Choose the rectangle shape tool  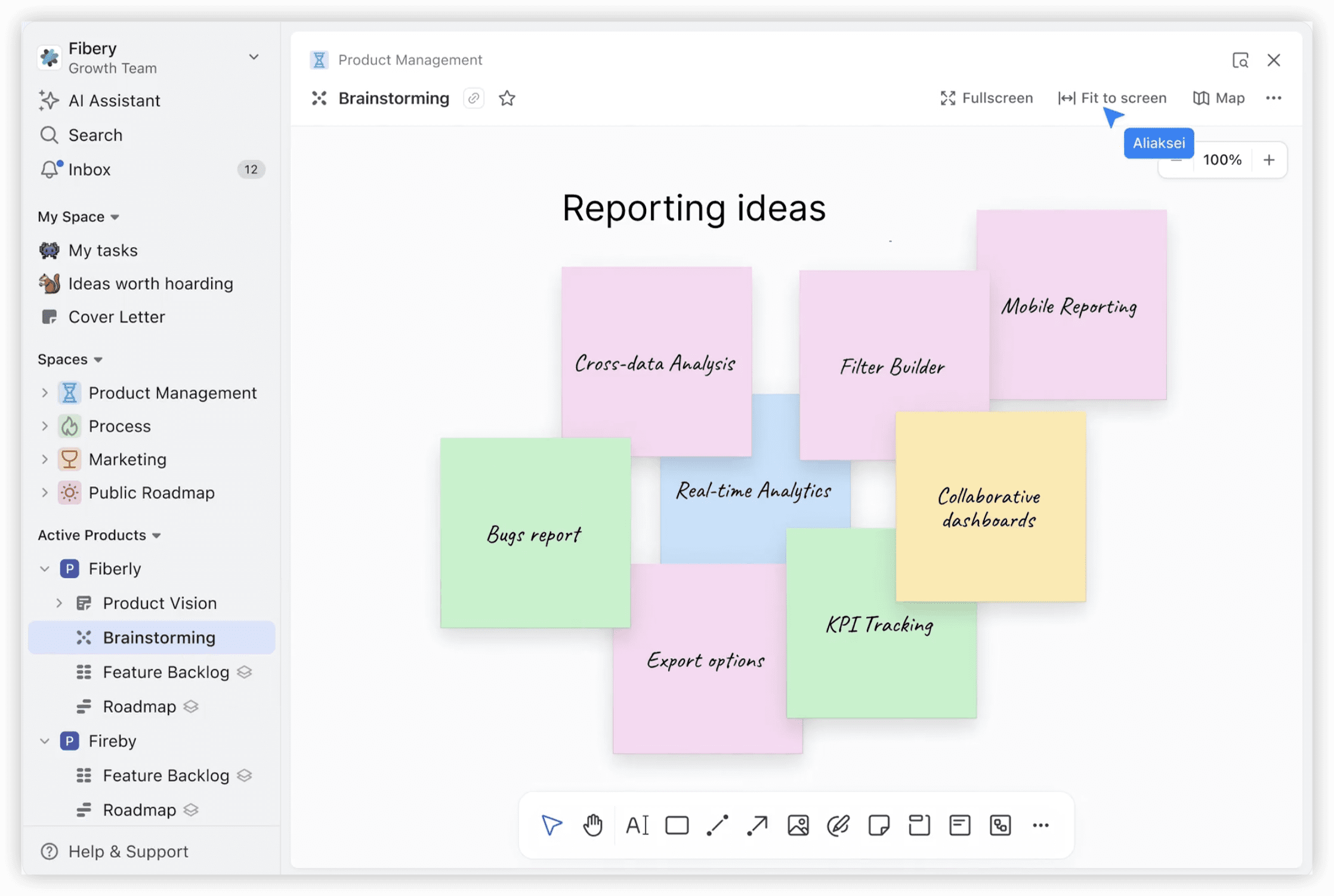pyautogui.click(x=677, y=826)
